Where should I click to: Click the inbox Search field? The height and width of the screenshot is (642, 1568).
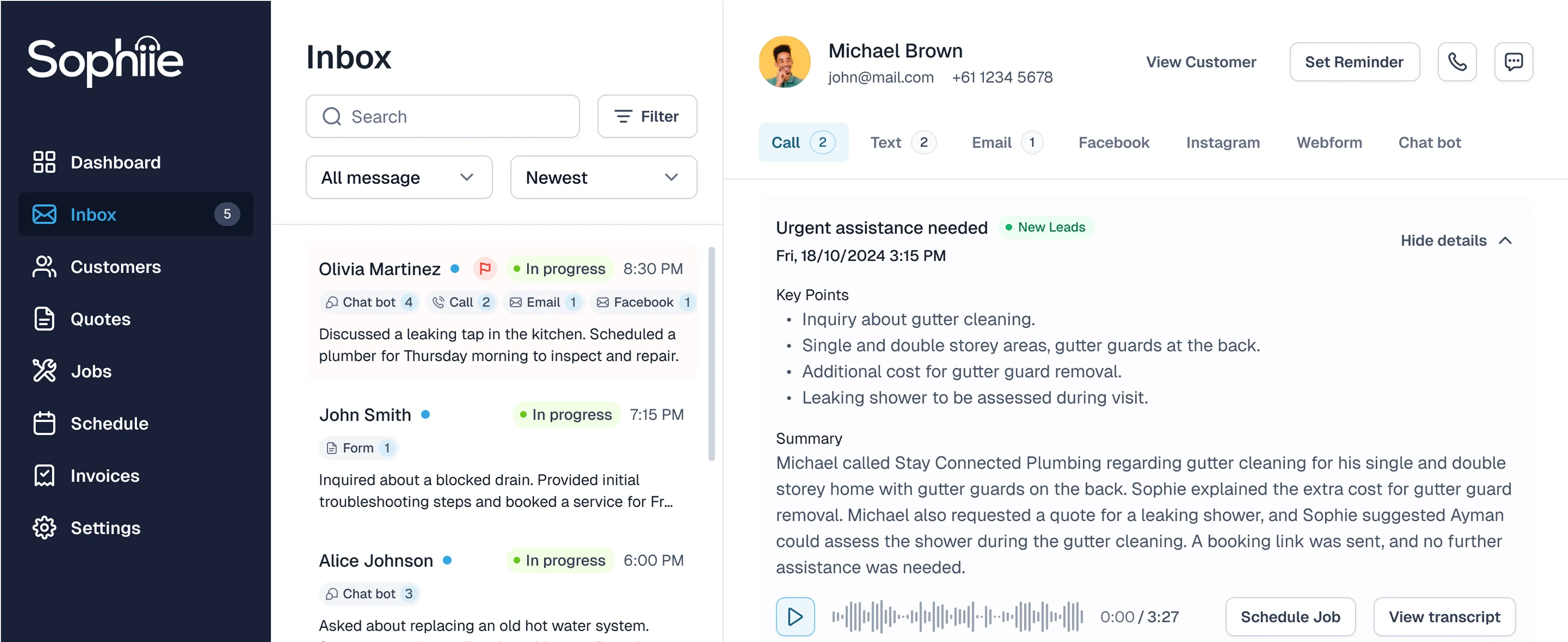click(442, 116)
